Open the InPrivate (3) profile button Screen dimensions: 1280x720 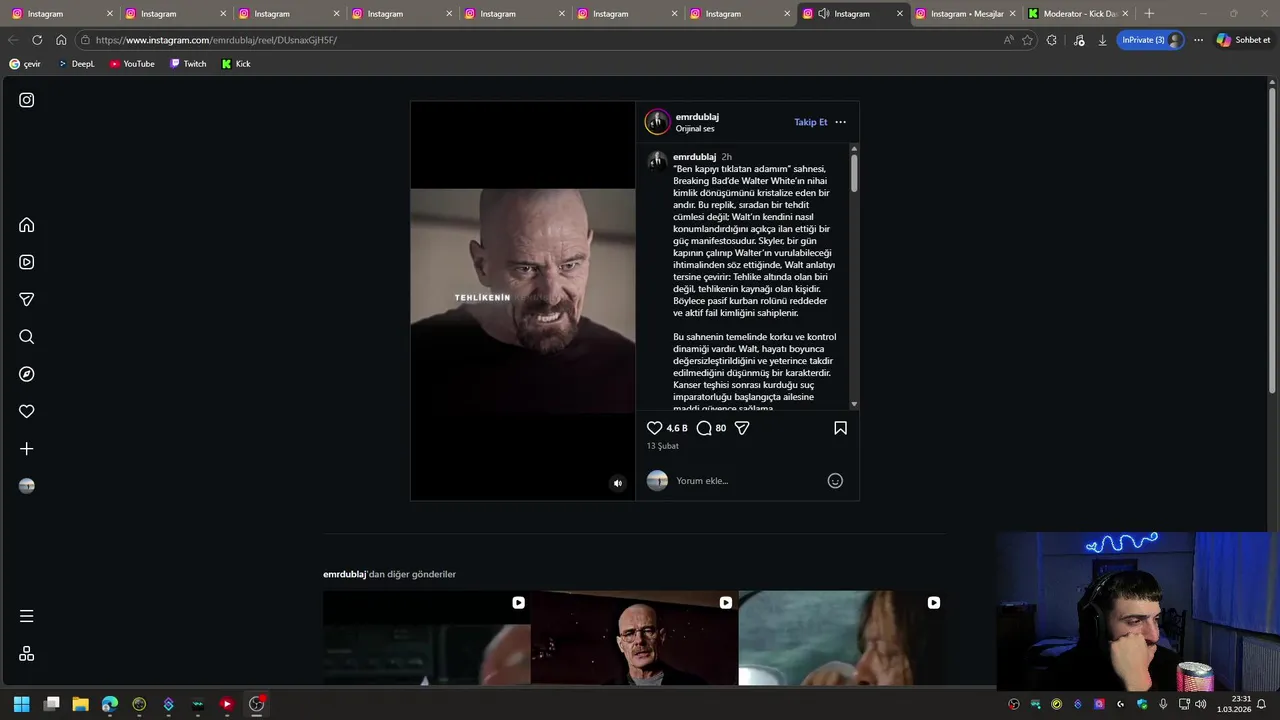pos(1151,40)
